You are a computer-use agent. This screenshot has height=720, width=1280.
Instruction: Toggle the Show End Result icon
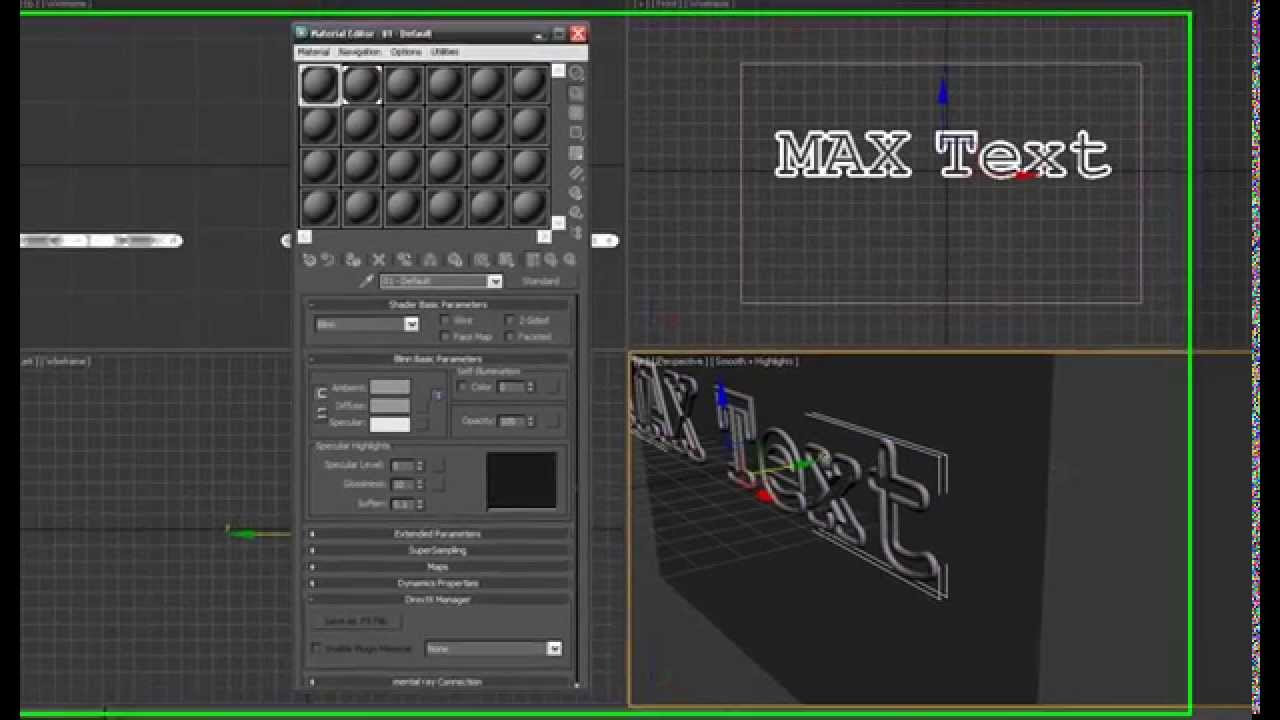(x=533, y=260)
